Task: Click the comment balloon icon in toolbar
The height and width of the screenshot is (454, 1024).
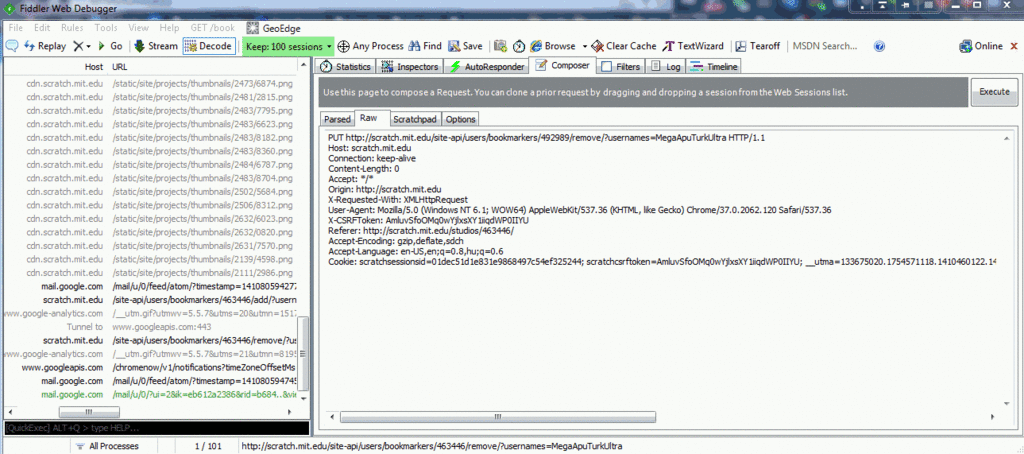Action: [x=11, y=46]
